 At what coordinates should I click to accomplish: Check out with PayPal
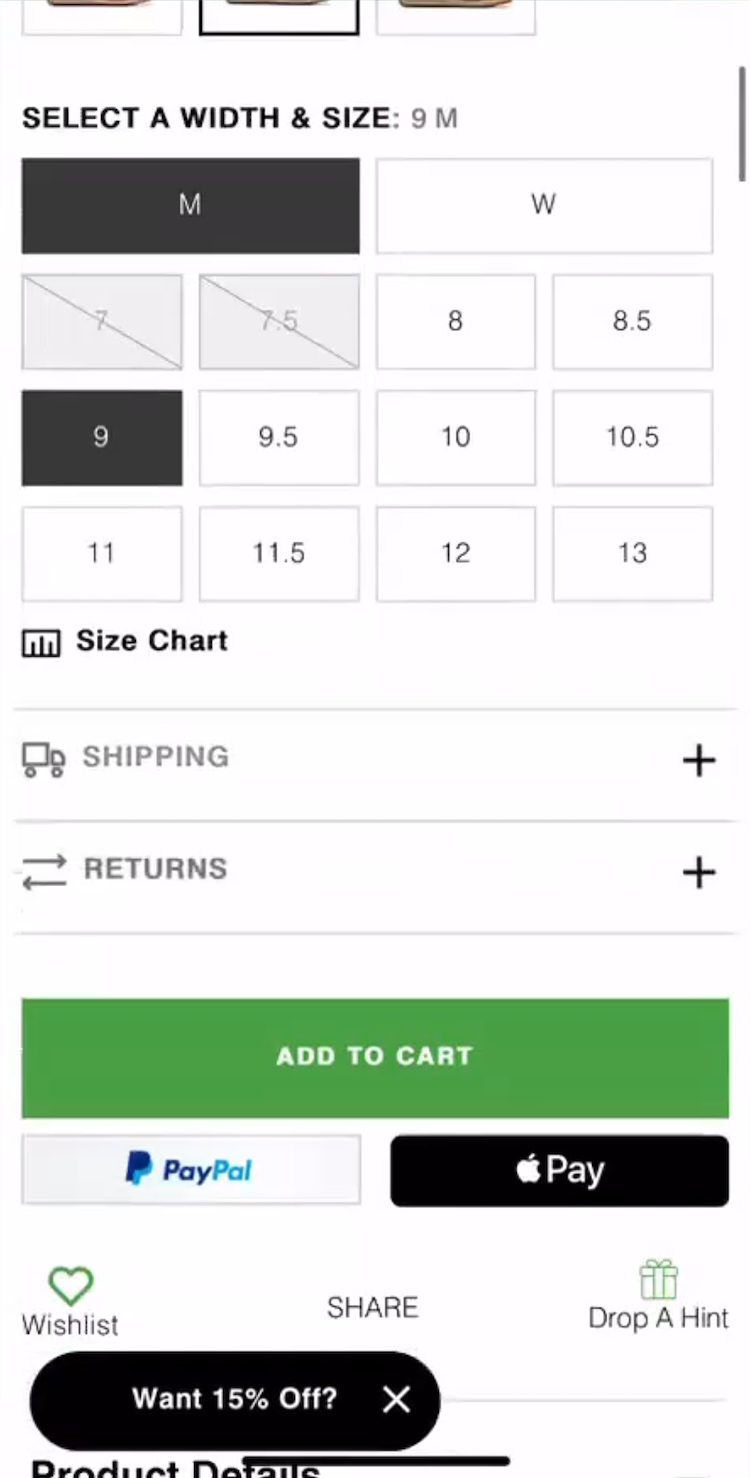pyautogui.click(x=190, y=1170)
